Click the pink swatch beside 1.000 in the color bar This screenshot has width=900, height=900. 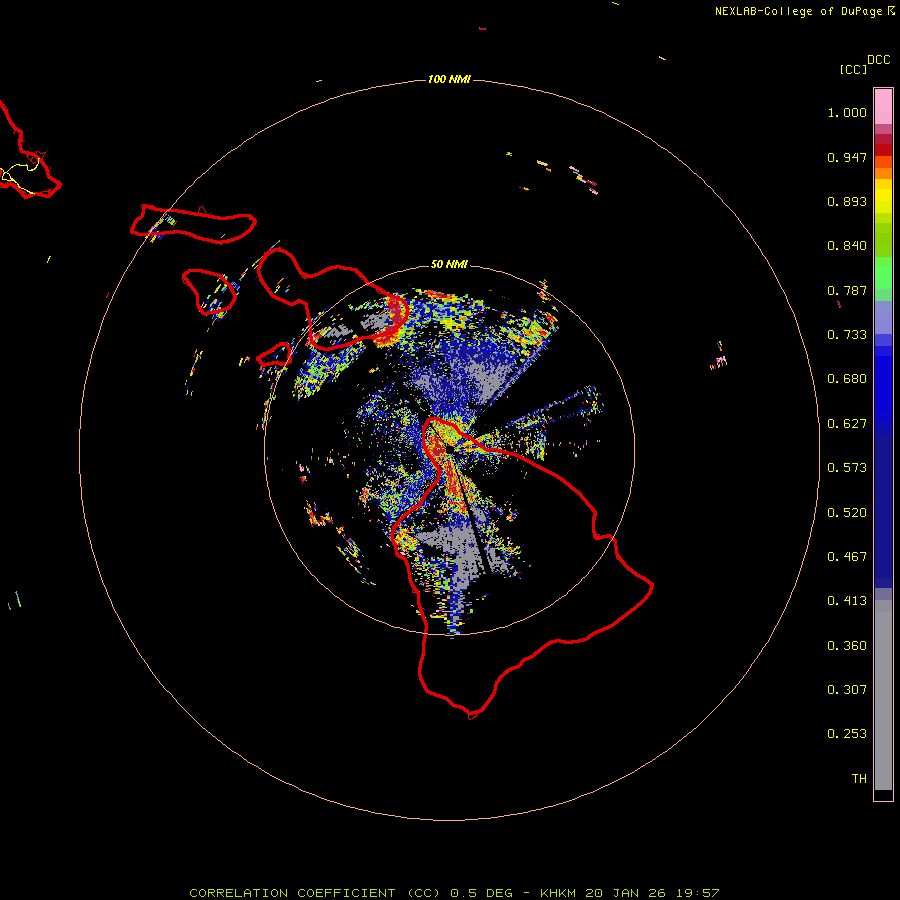[x=883, y=107]
